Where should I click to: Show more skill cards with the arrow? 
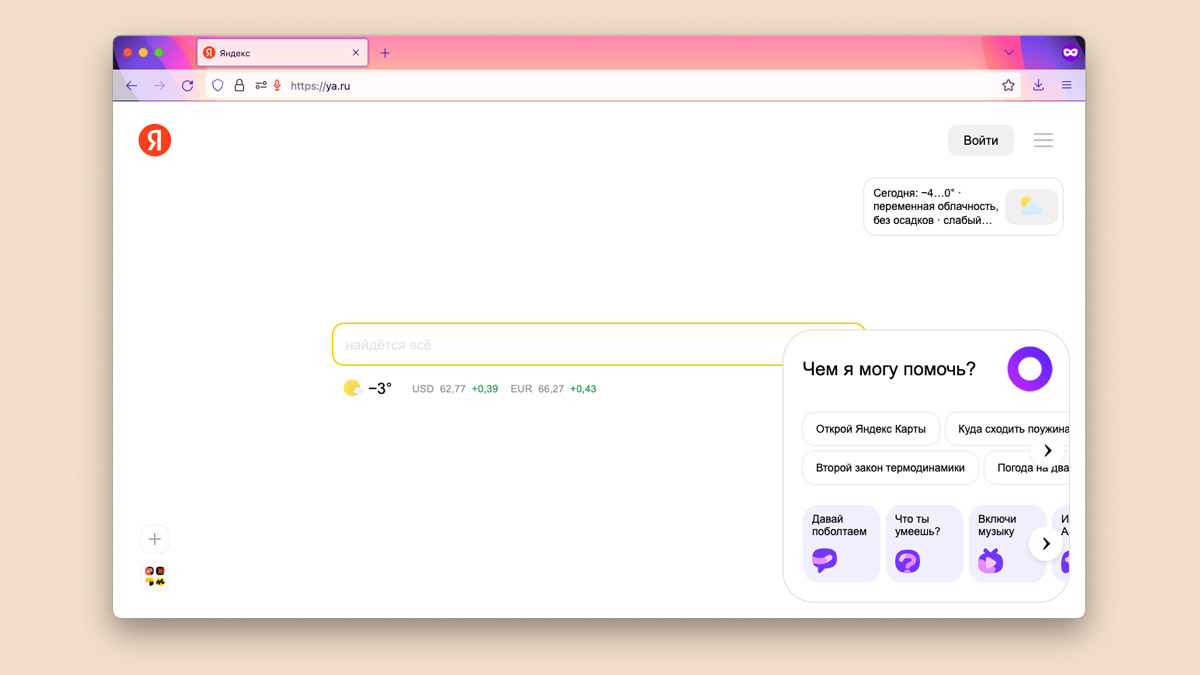[1046, 544]
